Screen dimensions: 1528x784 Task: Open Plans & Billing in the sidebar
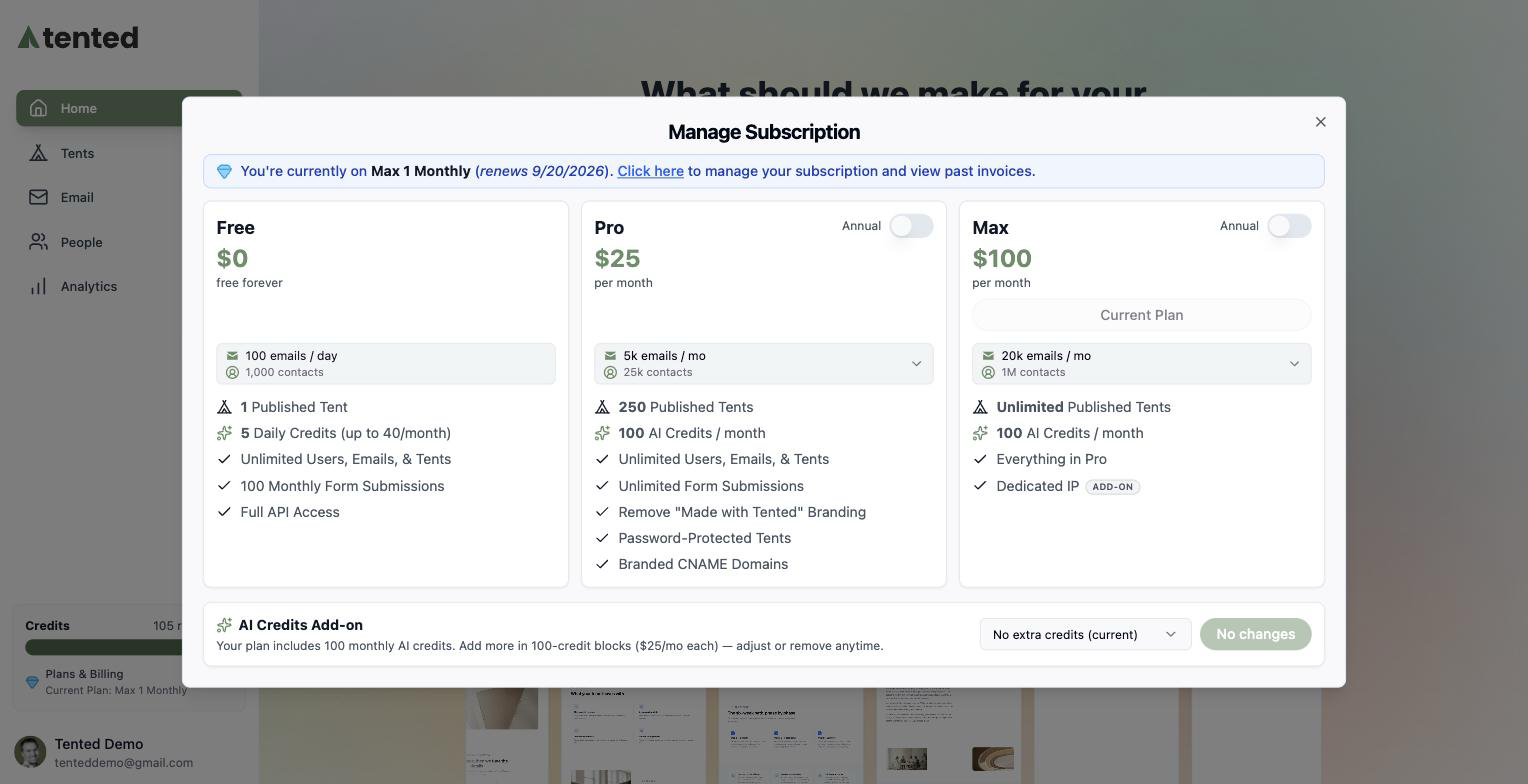click(129, 682)
